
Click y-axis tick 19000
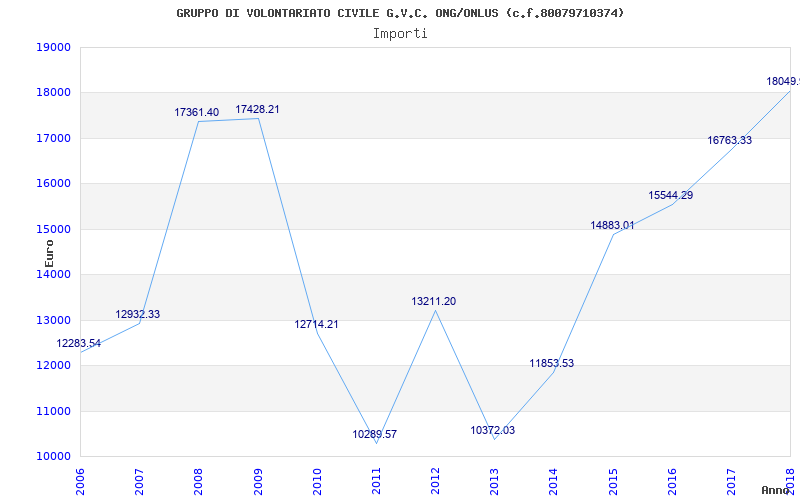coord(53,47)
